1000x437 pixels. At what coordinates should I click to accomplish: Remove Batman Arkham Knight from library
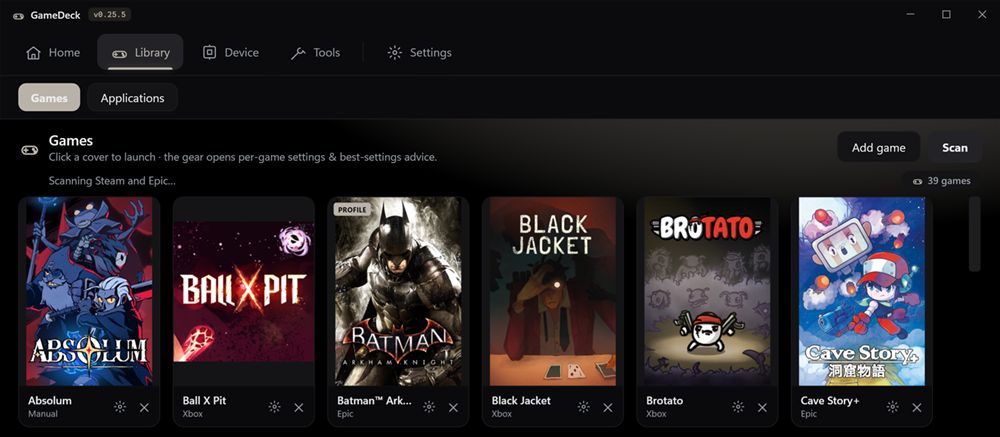click(x=453, y=407)
